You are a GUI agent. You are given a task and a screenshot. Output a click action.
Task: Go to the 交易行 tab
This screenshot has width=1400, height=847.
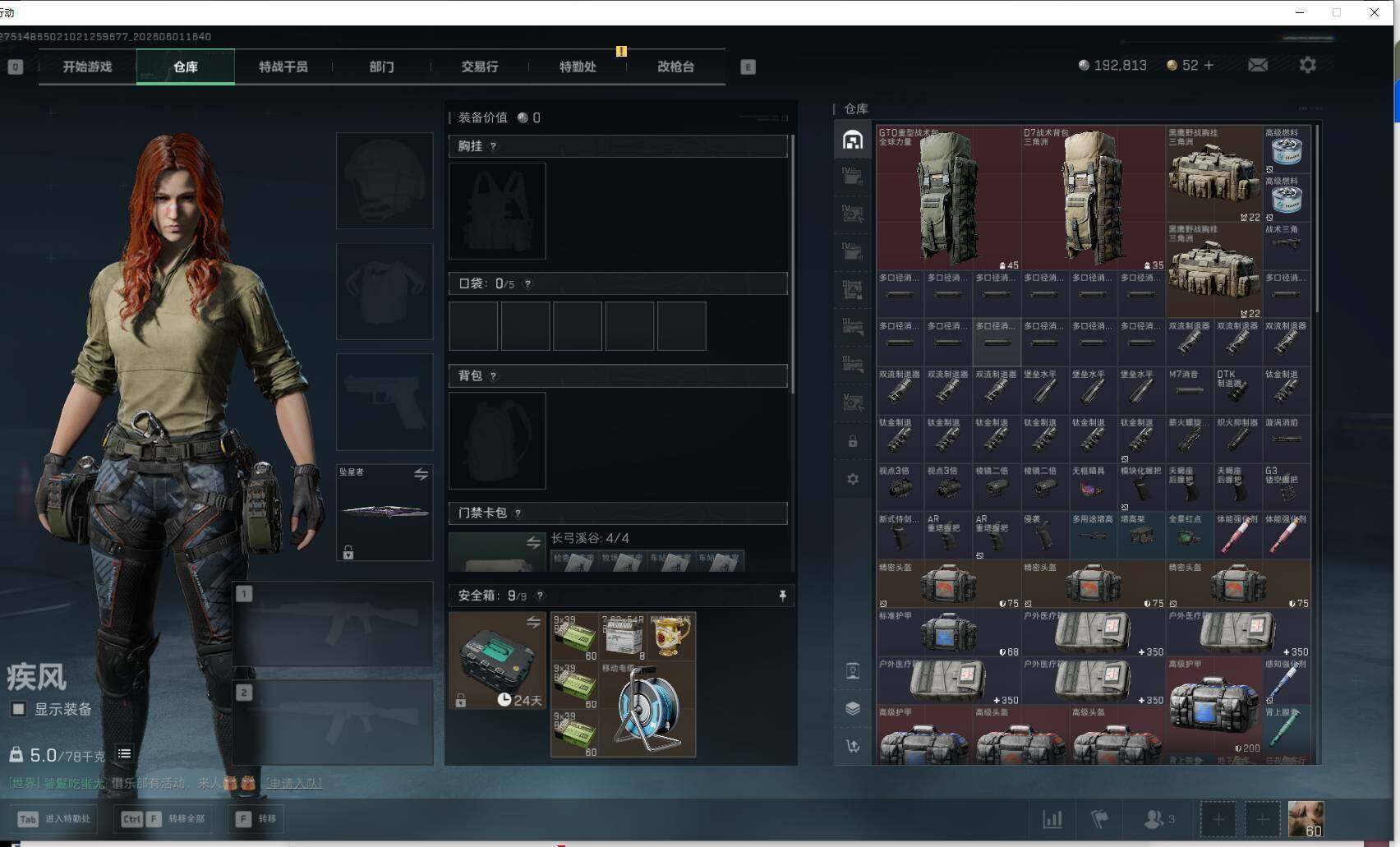pyautogui.click(x=480, y=67)
